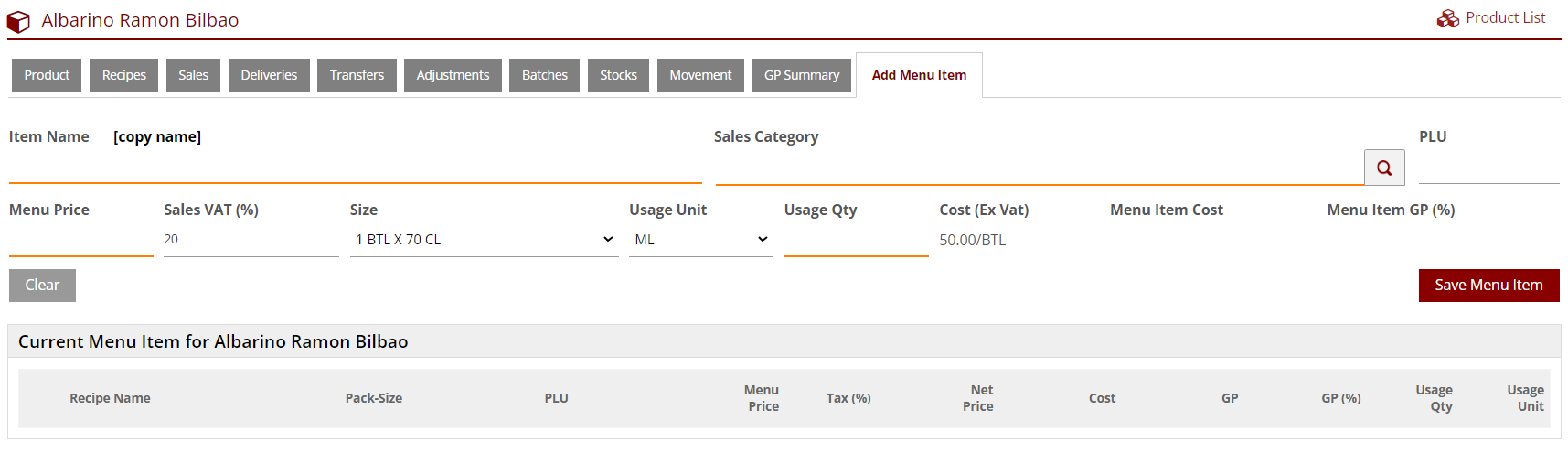Click the Sales VAT percentage field
1568x453 pixels.
pyautogui.click(x=251, y=240)
